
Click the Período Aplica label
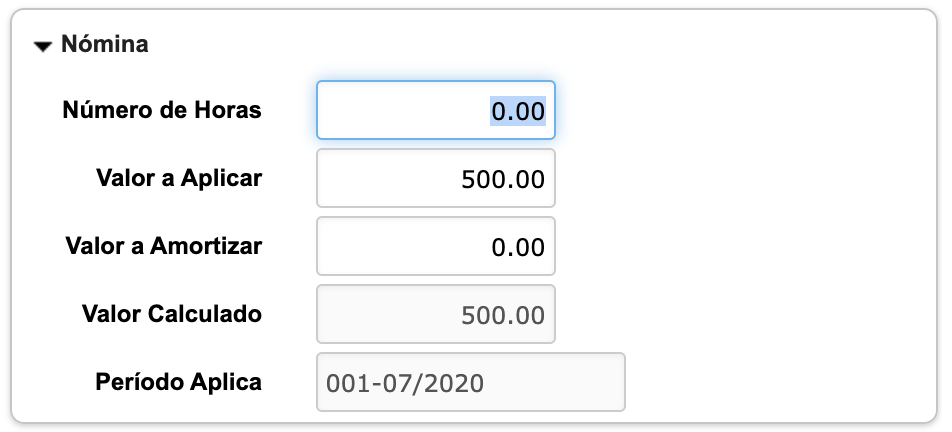[179, 382]
